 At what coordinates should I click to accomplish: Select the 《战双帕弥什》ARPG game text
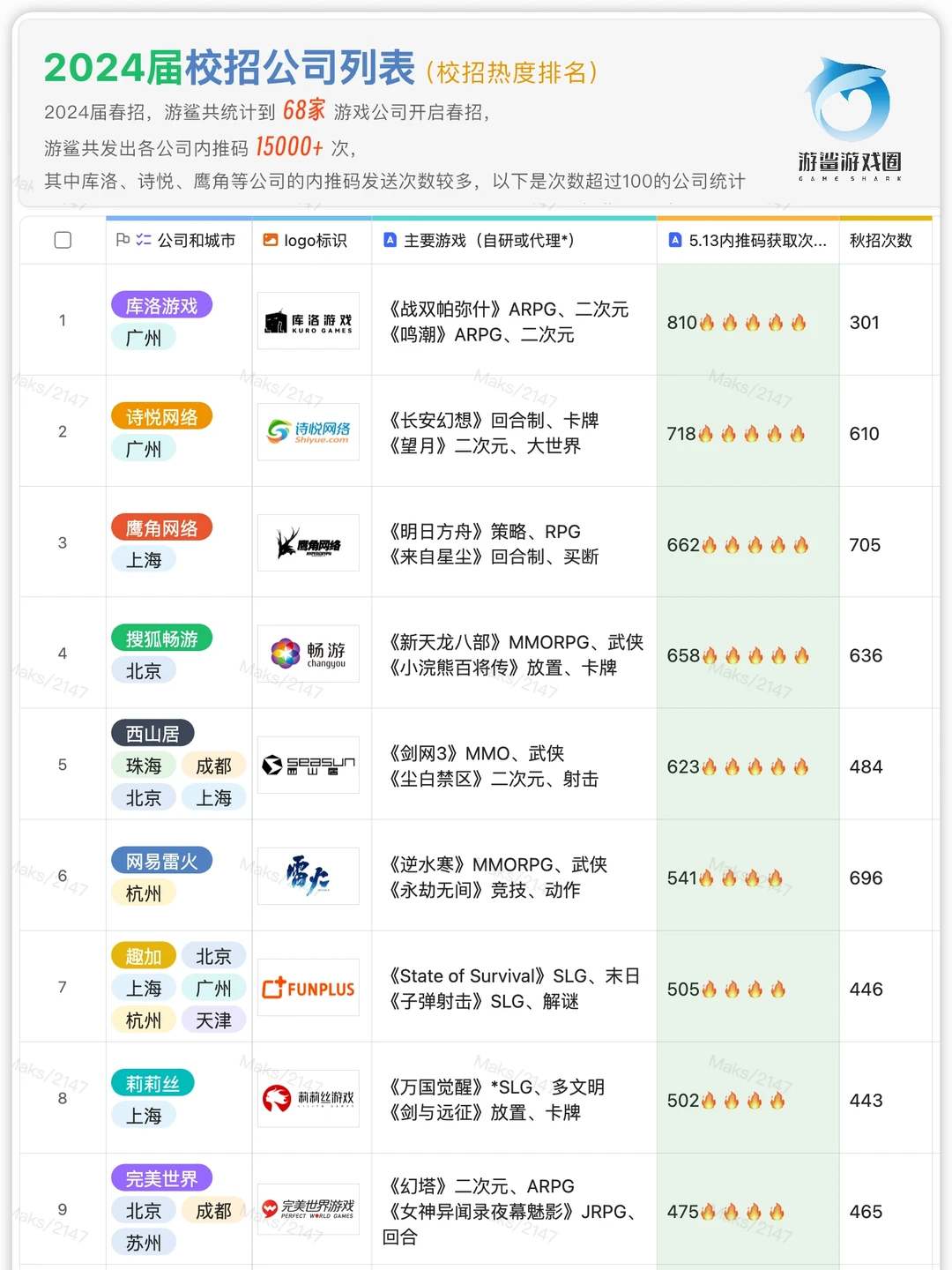click(x=509, y=309)
